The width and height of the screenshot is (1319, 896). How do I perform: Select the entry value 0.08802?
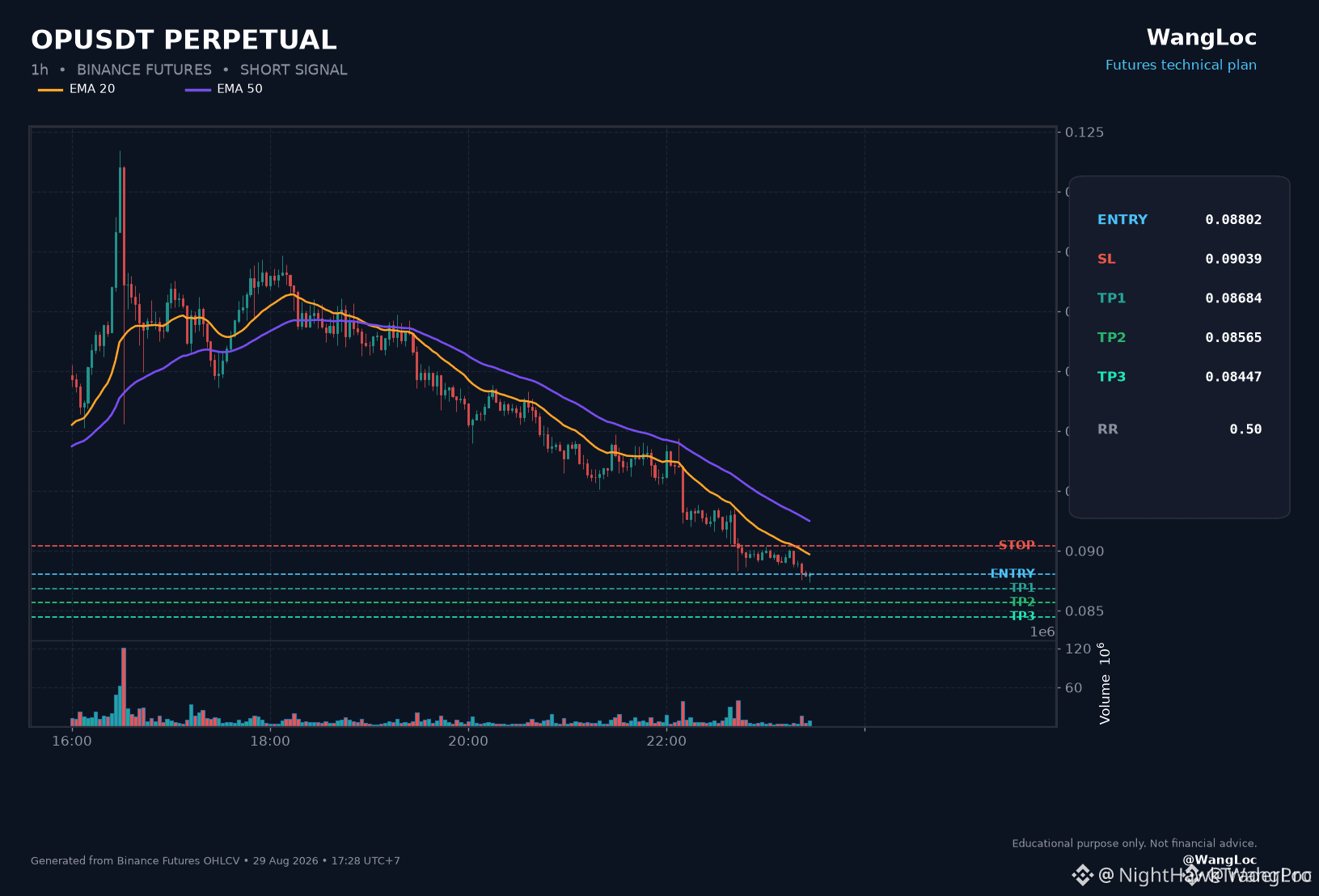pos(1233,220)
